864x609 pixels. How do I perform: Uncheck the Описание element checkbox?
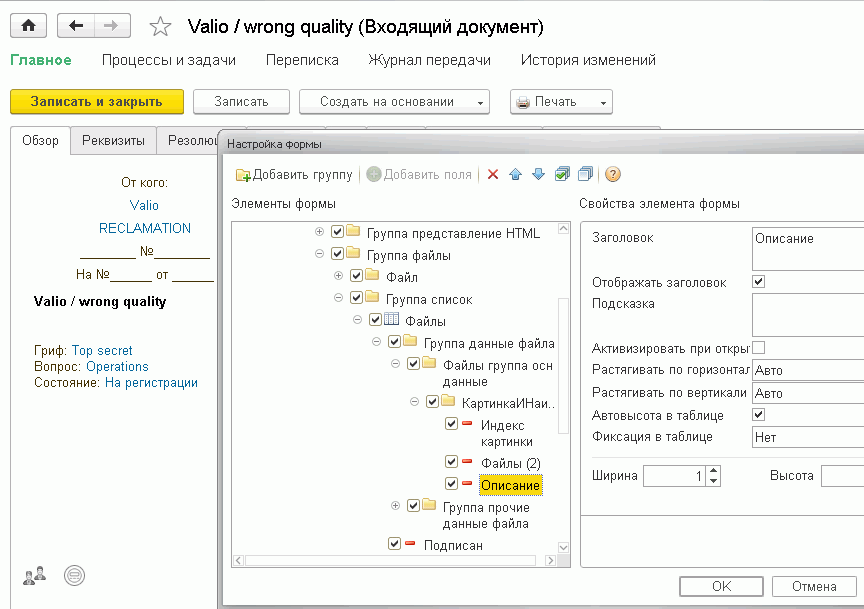451,484
